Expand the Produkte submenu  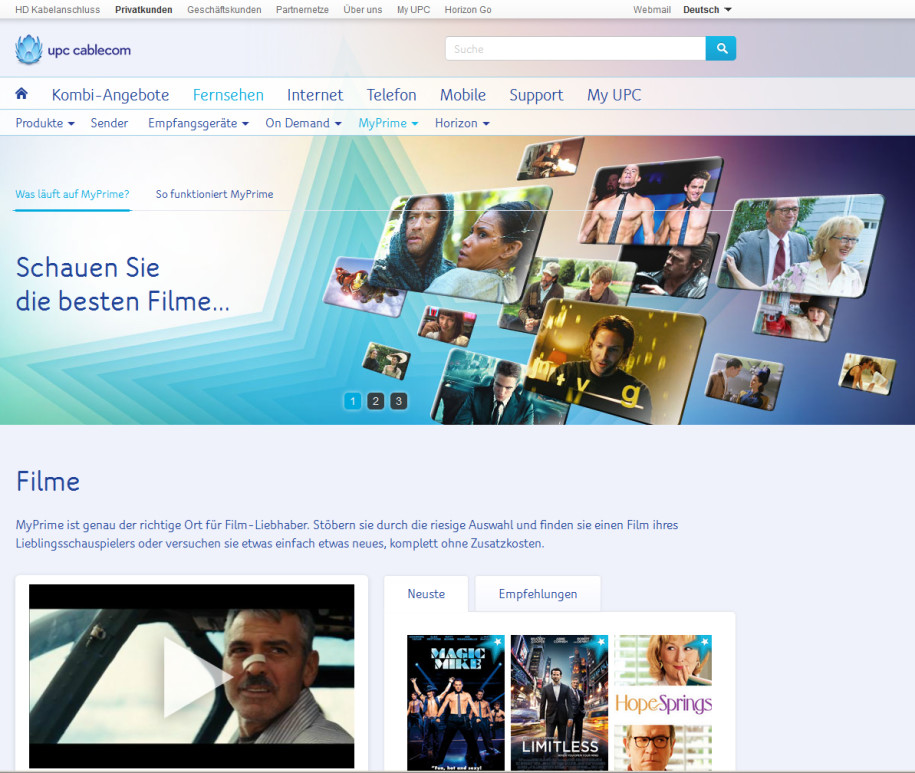coord(45,123)
